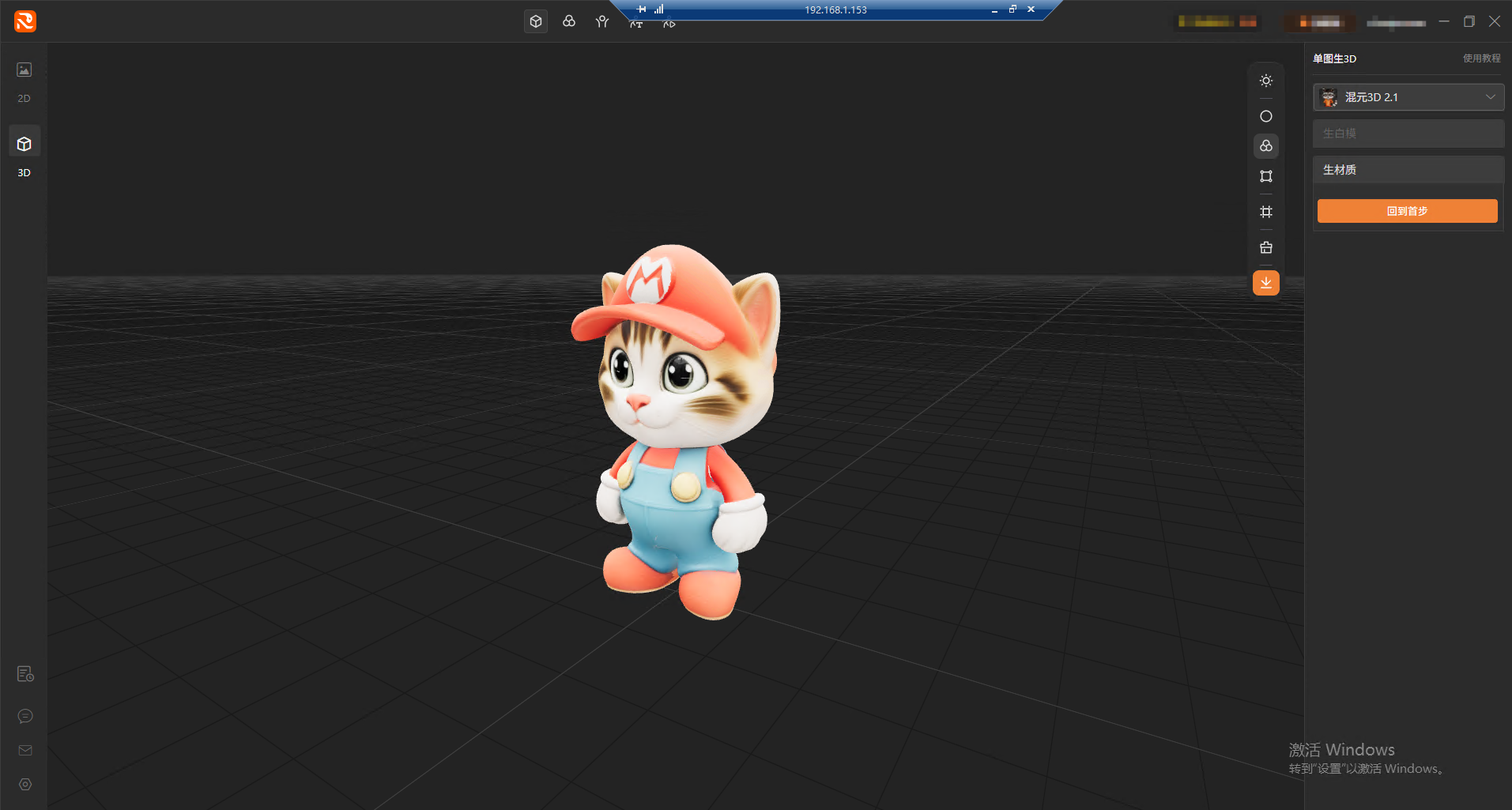1512x810 pixels.
Task: Toggle the ground grid display
Action: [x=1266, y=212]
